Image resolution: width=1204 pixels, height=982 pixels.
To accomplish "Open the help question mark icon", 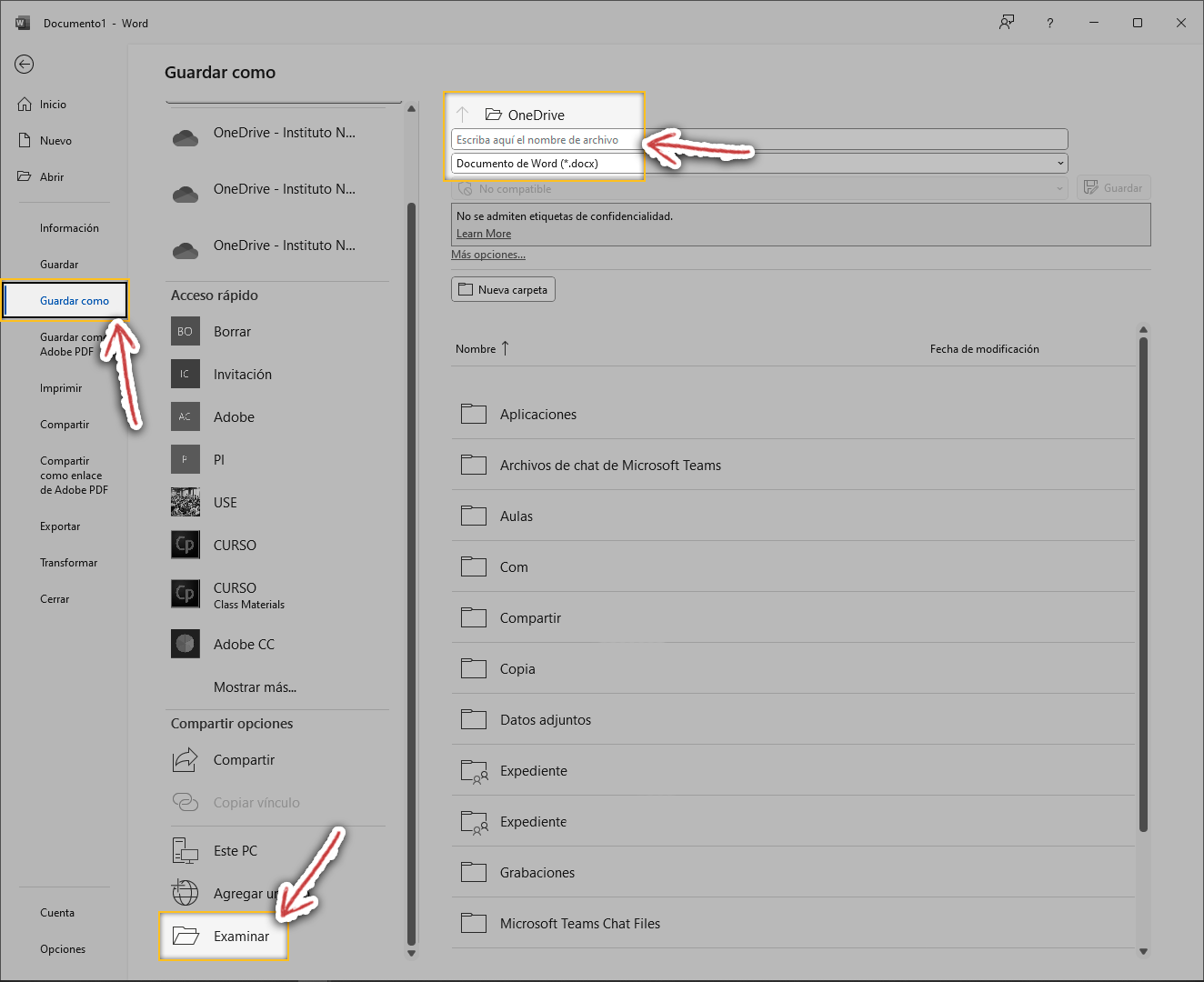I will [1049, 23].
